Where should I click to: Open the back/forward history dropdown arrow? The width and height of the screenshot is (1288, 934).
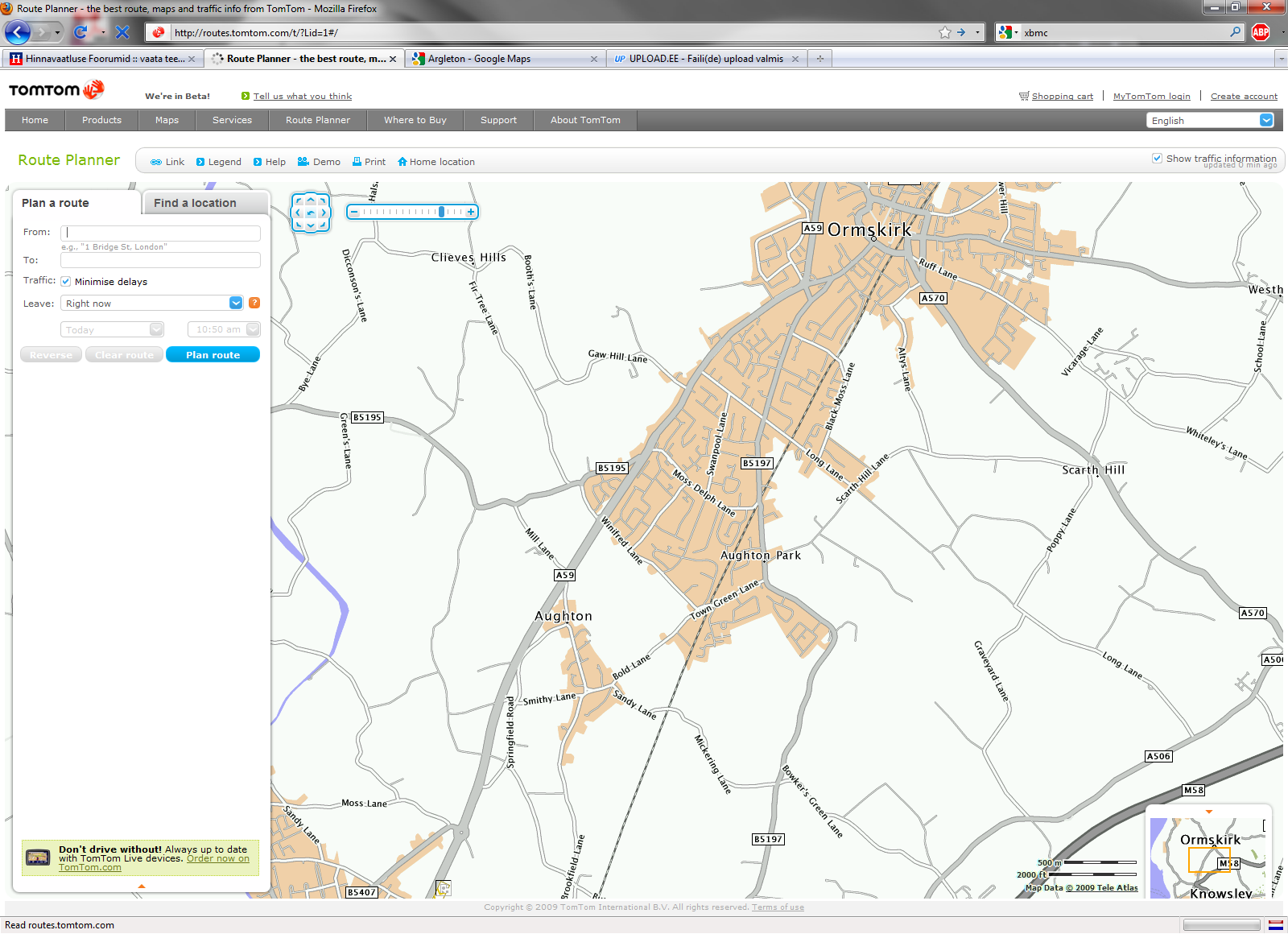pyautogui.click(x=57, y=32)
